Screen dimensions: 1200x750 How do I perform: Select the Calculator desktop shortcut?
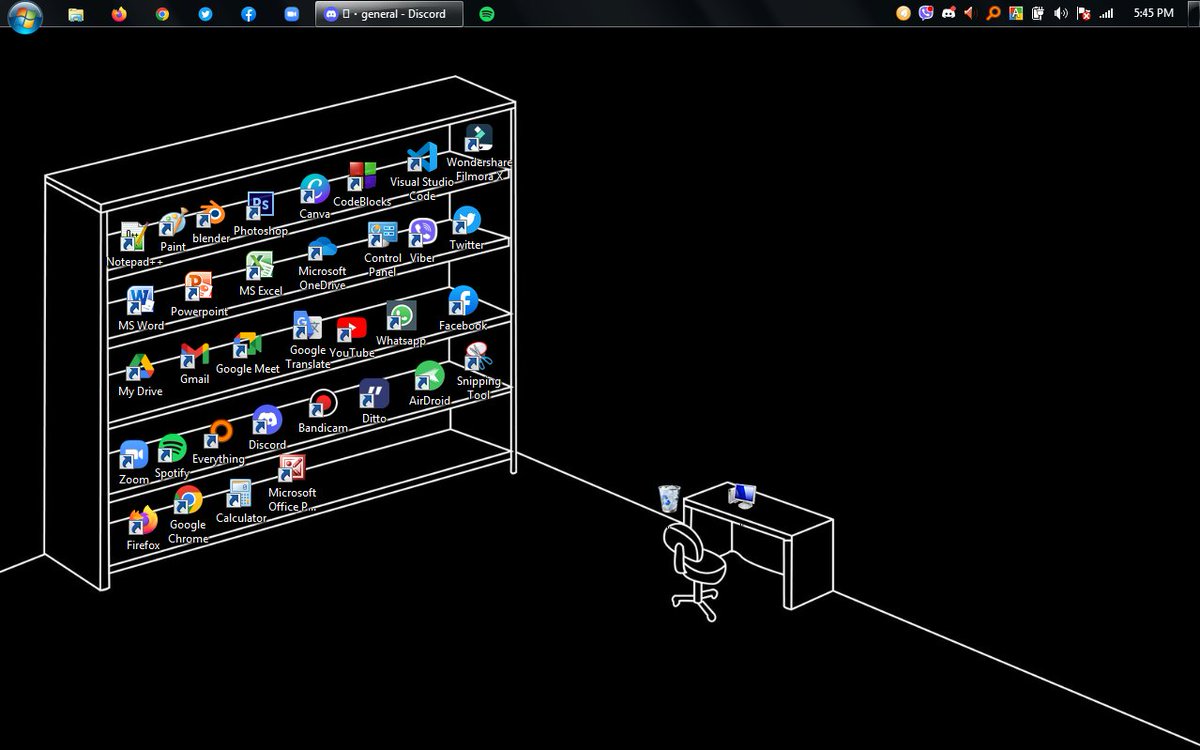pos(241,501)
